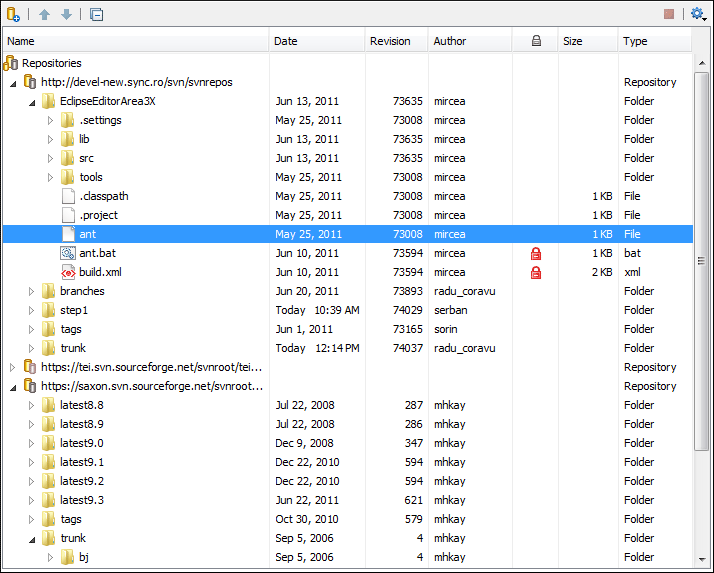This screenshot has height=573, width=714.
Task: Click the red Stop button icon
Action: click(669, 14)
